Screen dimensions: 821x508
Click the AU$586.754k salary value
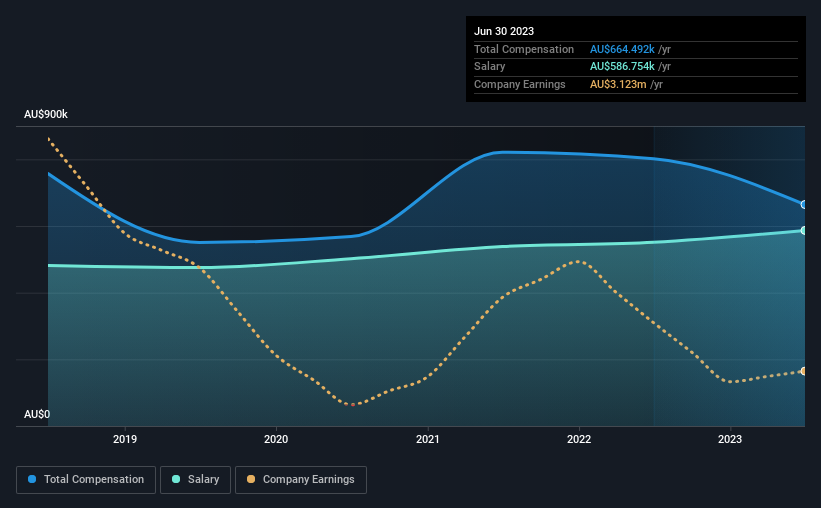coord(622,67)
